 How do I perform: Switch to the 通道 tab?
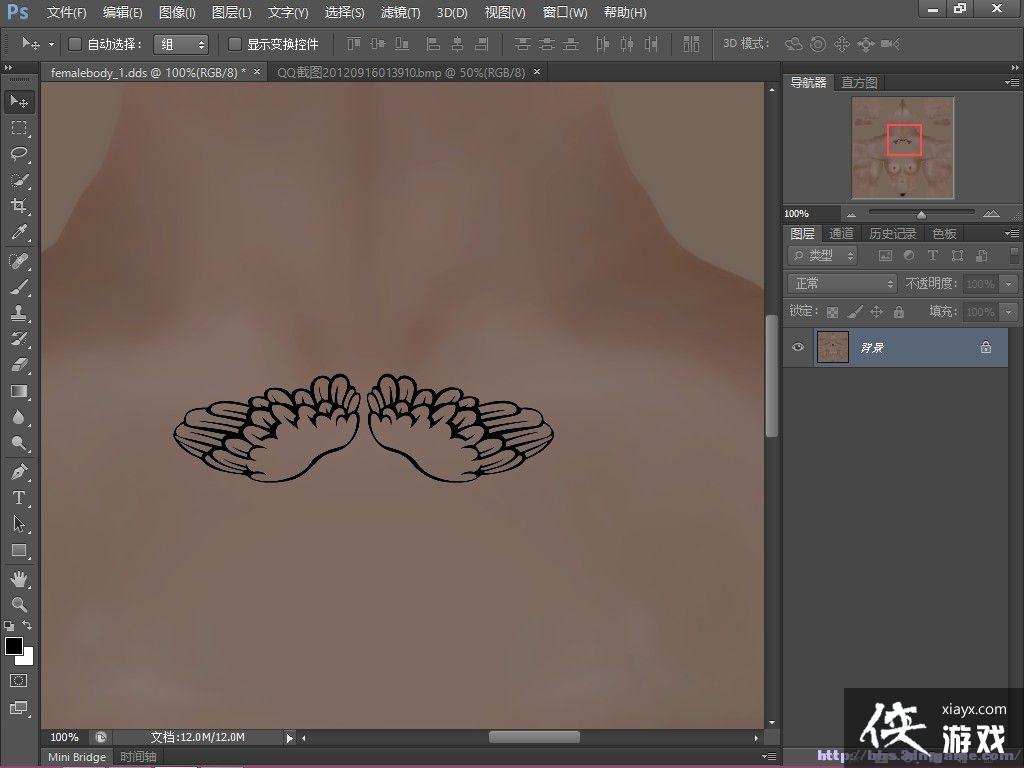(x=842, y=233)
